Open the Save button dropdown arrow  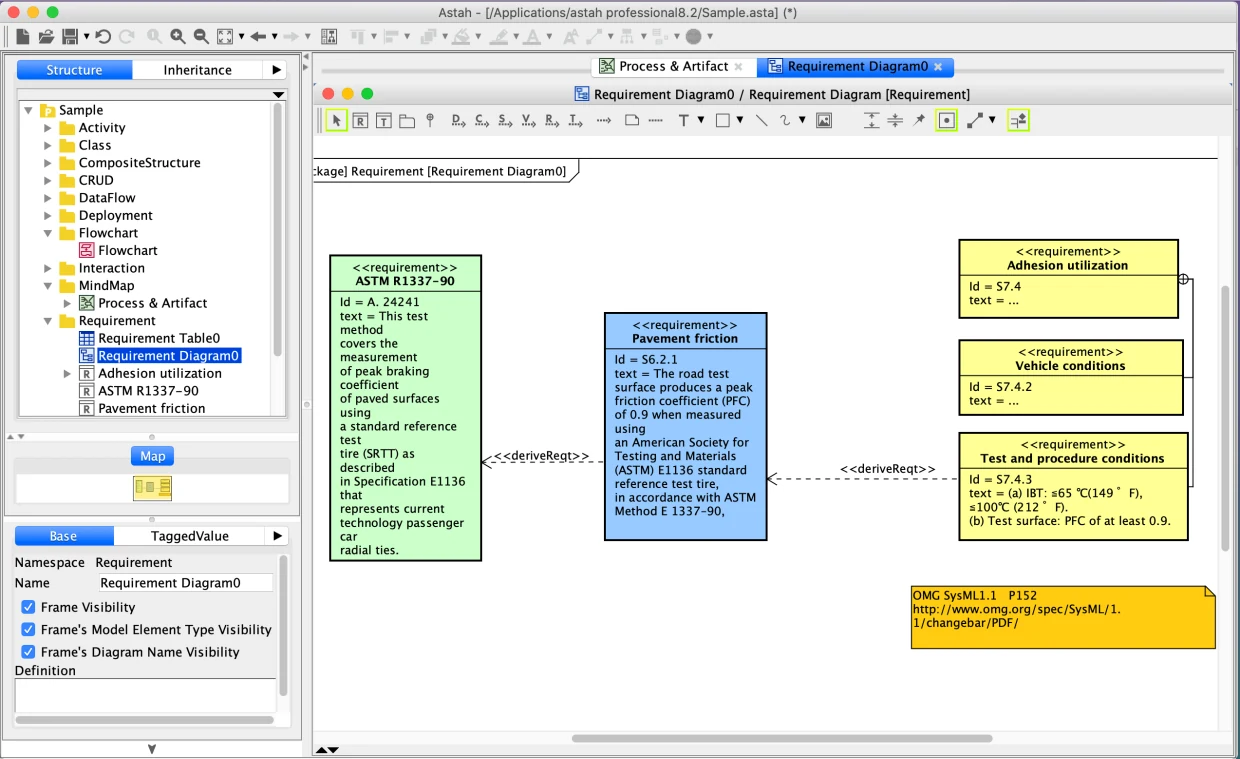point(87,37)
